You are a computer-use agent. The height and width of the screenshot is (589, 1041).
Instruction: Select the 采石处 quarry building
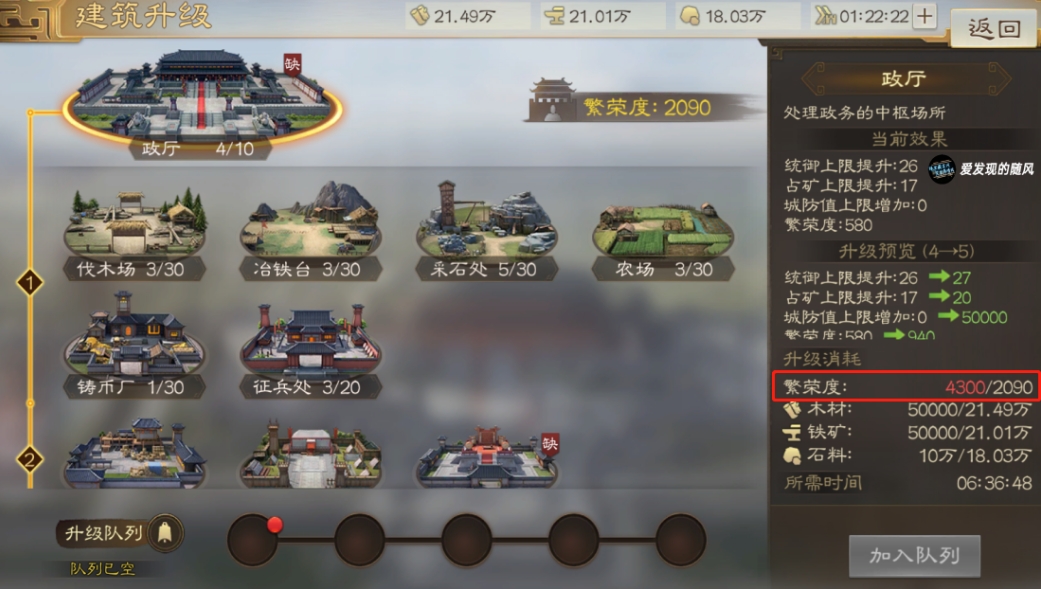pyautogui.click(x=486, y=230)
